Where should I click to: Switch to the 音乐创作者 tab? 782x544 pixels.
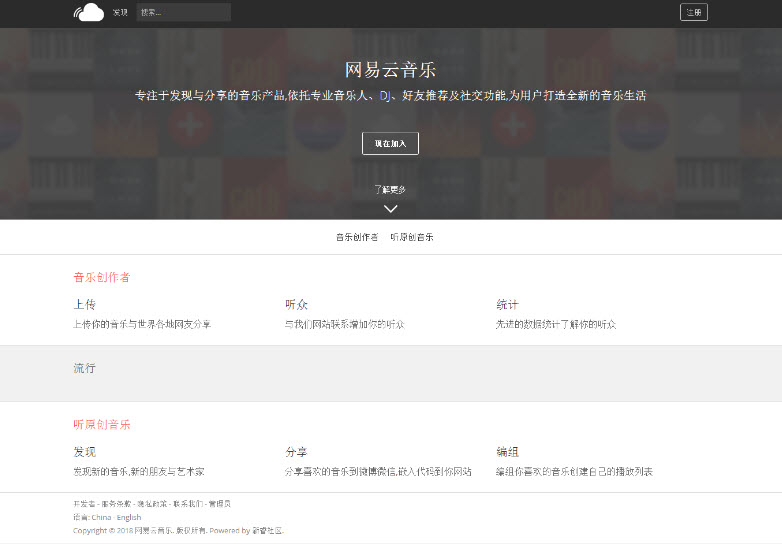pos(357,237)
